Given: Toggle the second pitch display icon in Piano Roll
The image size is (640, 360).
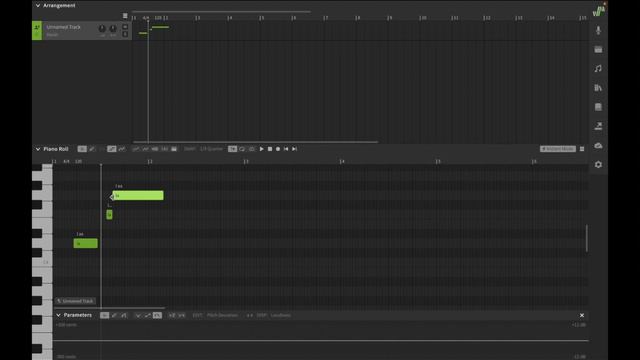Looking at the screenshot, I should click(x=145, y=149).
